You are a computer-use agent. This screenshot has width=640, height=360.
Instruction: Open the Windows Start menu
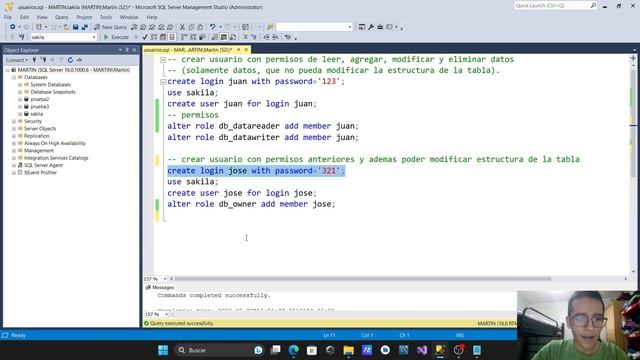tap(163, 350)
